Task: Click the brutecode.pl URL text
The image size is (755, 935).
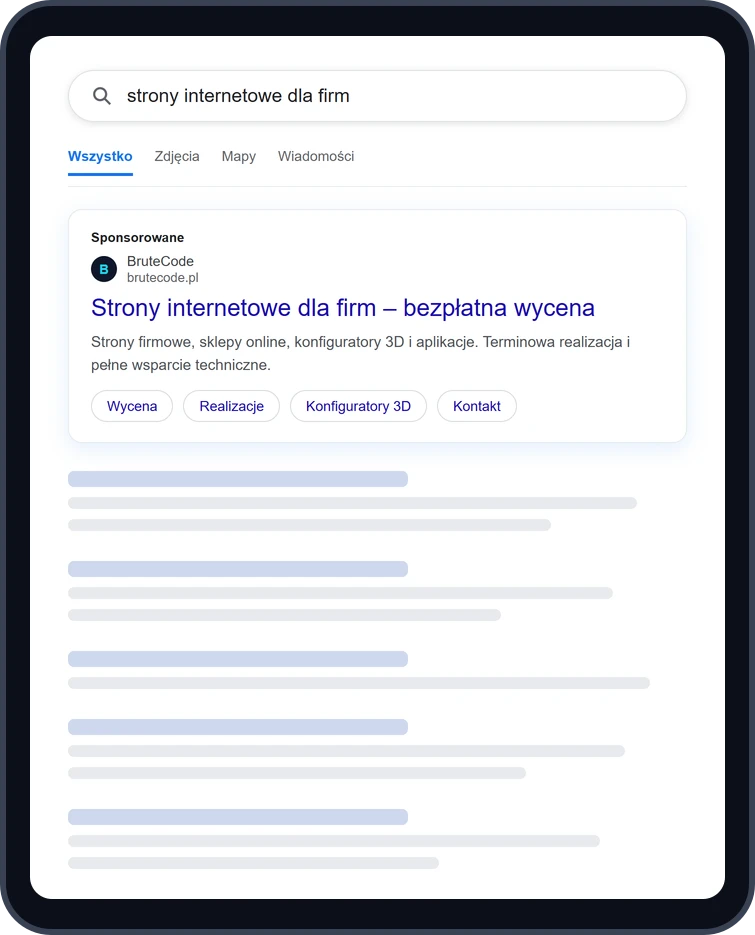Action: click(x=163, y=278)
